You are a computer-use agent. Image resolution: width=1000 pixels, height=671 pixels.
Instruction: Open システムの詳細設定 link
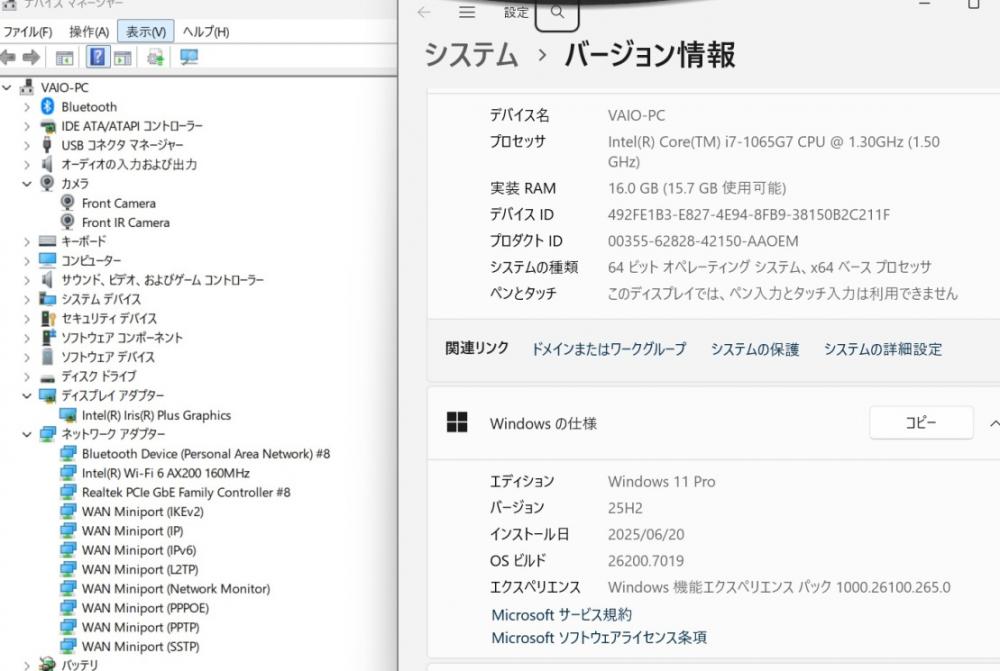883,349
